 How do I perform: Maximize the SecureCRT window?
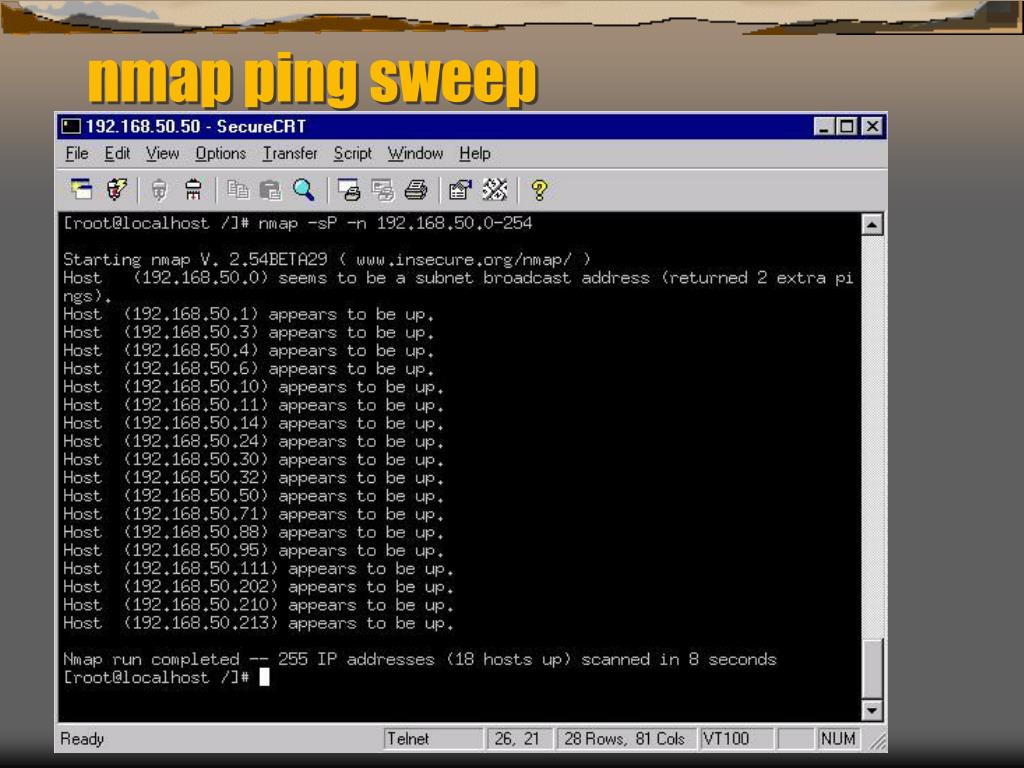(x=846, y=126)
